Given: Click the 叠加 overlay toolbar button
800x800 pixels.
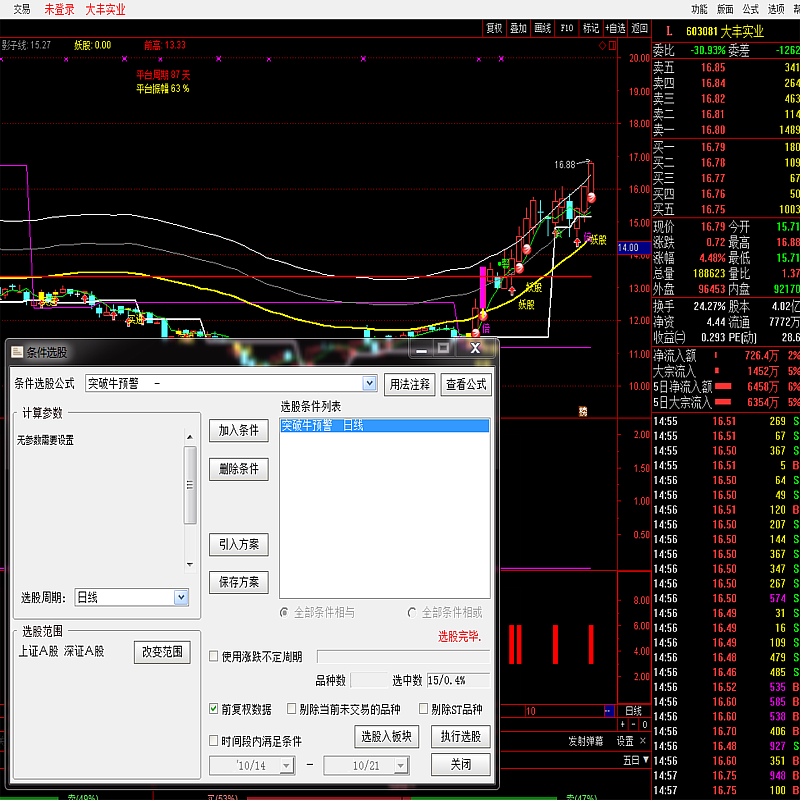Looking at the screenshot, I should click(x=518, y=28).
